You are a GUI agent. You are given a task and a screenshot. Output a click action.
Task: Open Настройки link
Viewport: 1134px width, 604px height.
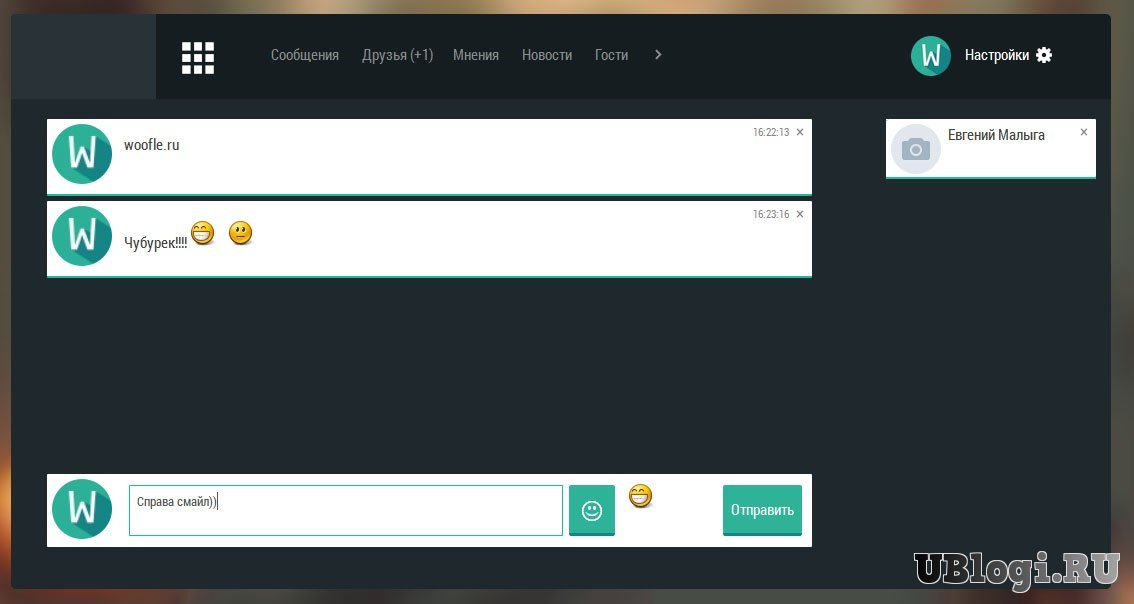(996, 55)
